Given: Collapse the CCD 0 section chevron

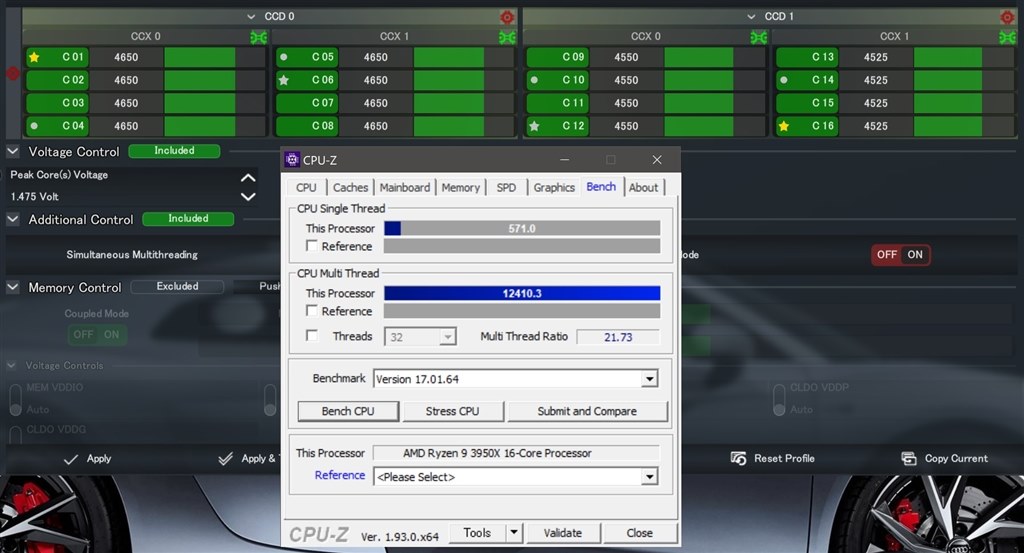Looking at the screenshot, I should [251, 16].
